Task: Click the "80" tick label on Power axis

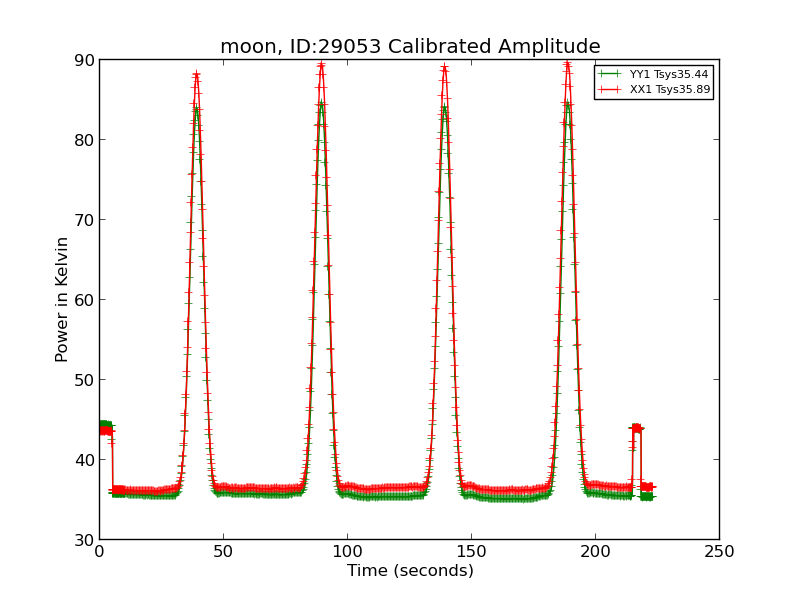Action: click(84, 140)
